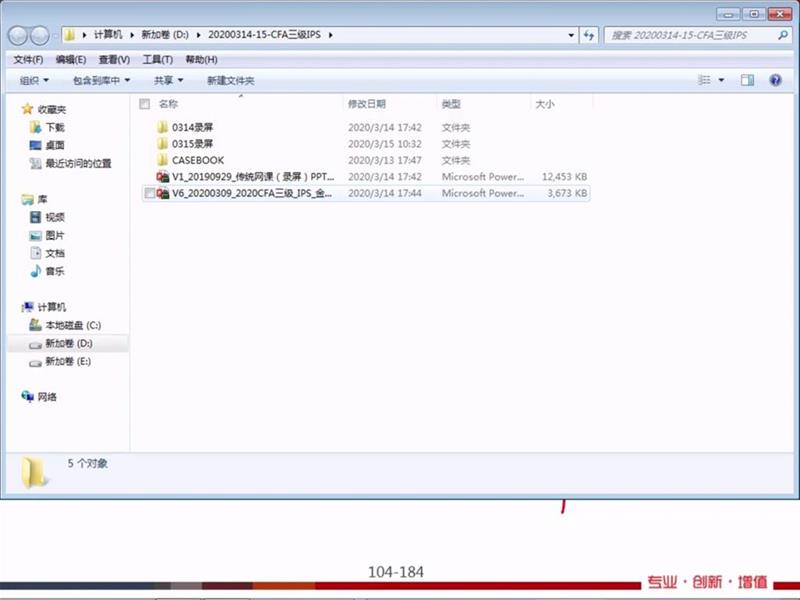Click 新加卷 (D:) in address breadcrumb
The height and width of the screenshot is (600, 800).
[x=165, y=35]
